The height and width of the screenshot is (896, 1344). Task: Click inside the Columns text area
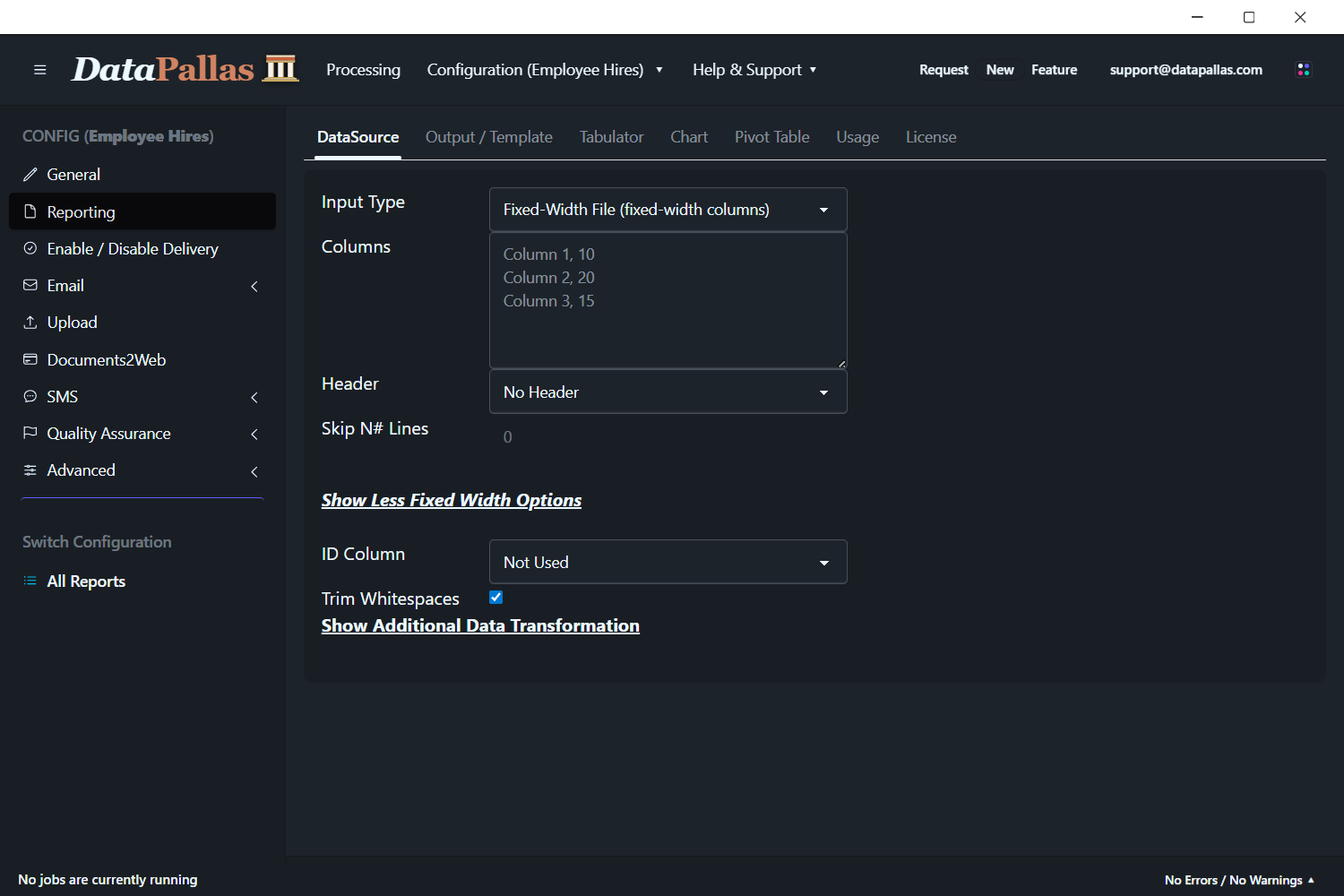click(x=668, y=300)
